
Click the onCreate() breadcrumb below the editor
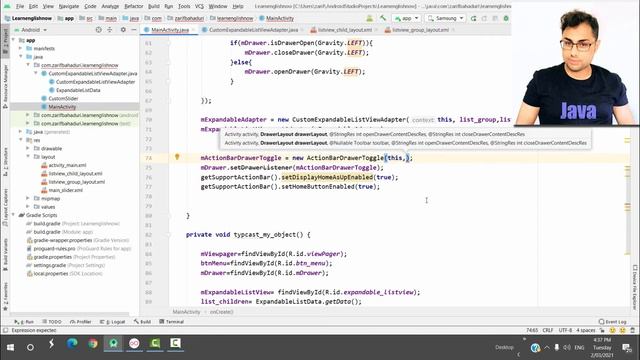point(221,312)
